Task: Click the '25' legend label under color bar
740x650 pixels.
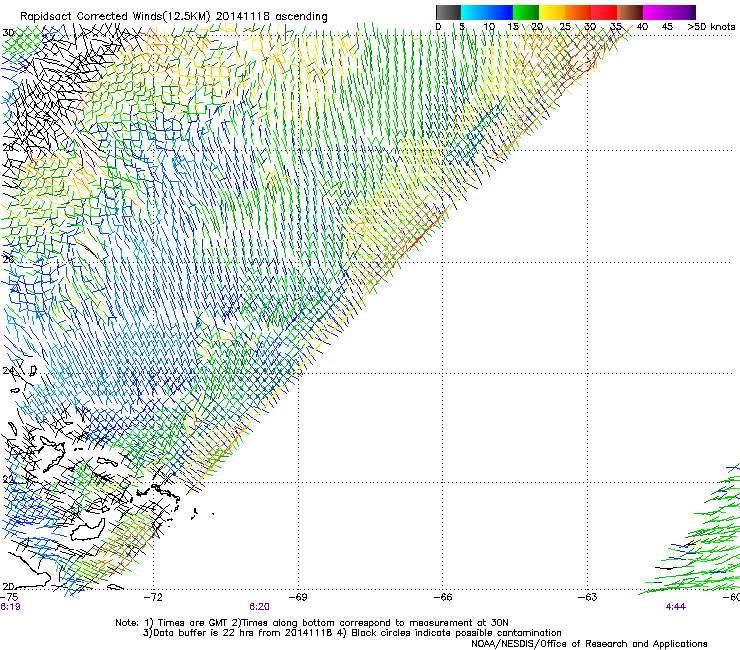Action: pos(565,26)
